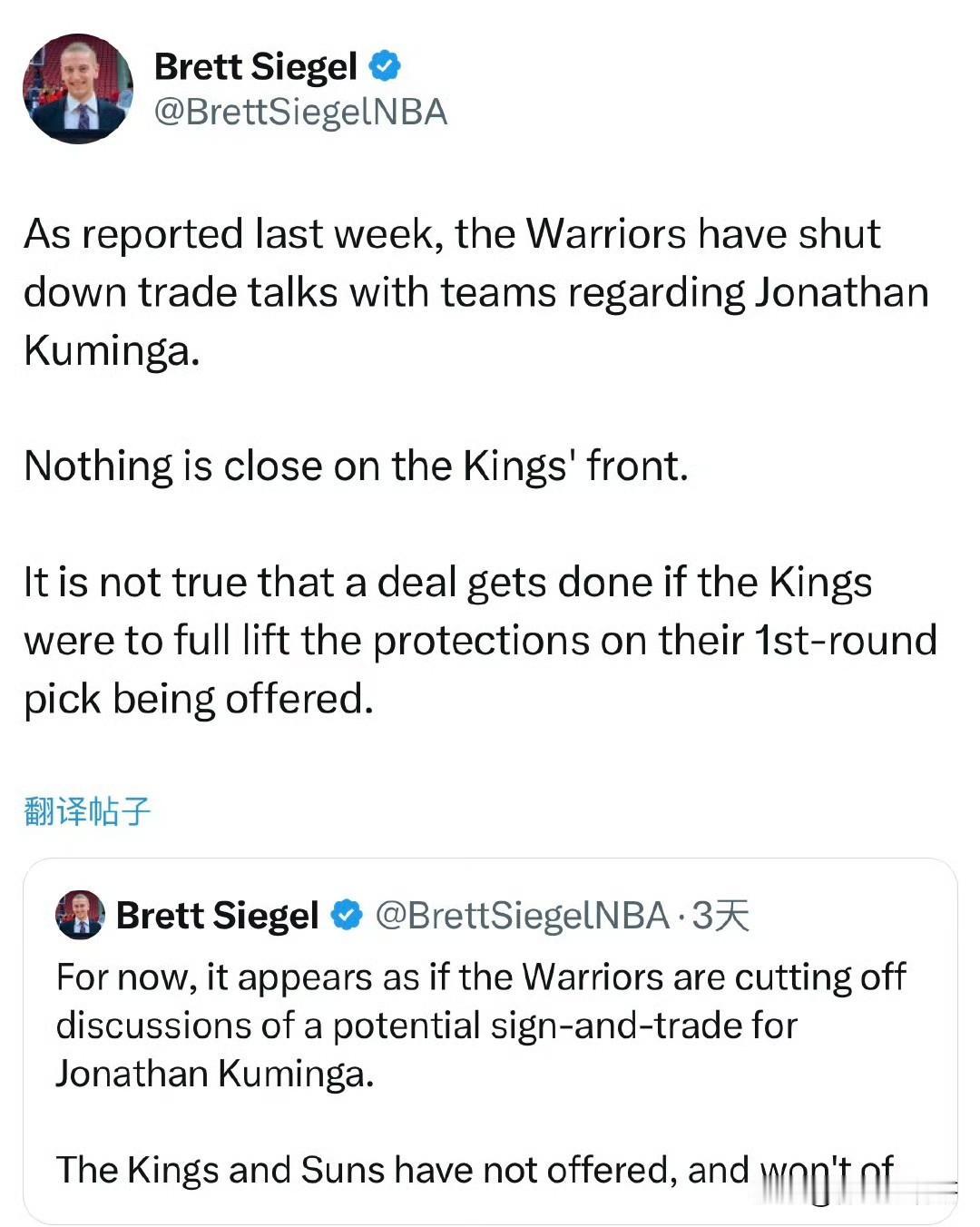Open the quoted tweet about sign-and-trade discussions
This screenshot has width=980, height=1227.
tap(490, 1040)
